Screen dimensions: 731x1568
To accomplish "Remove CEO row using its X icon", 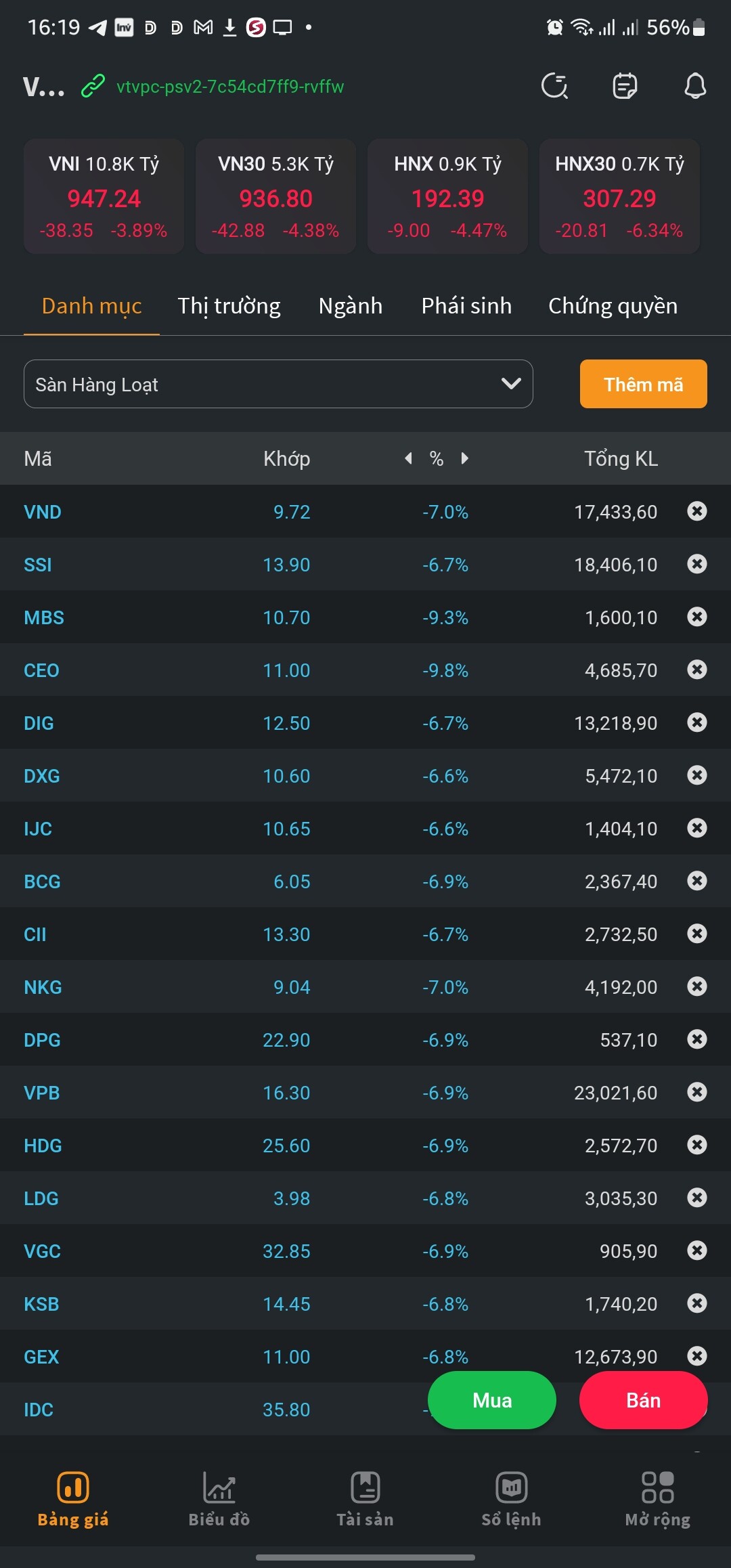I will [x=696, y=670].
